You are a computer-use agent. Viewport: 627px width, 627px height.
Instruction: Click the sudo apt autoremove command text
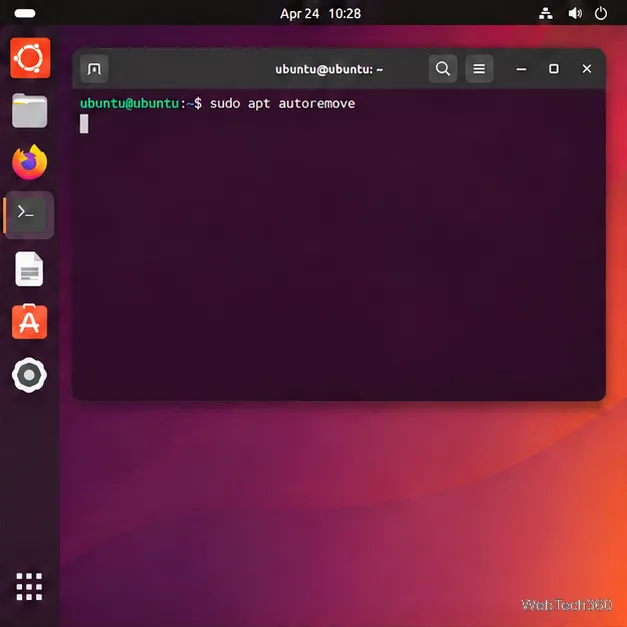(282, 104)
